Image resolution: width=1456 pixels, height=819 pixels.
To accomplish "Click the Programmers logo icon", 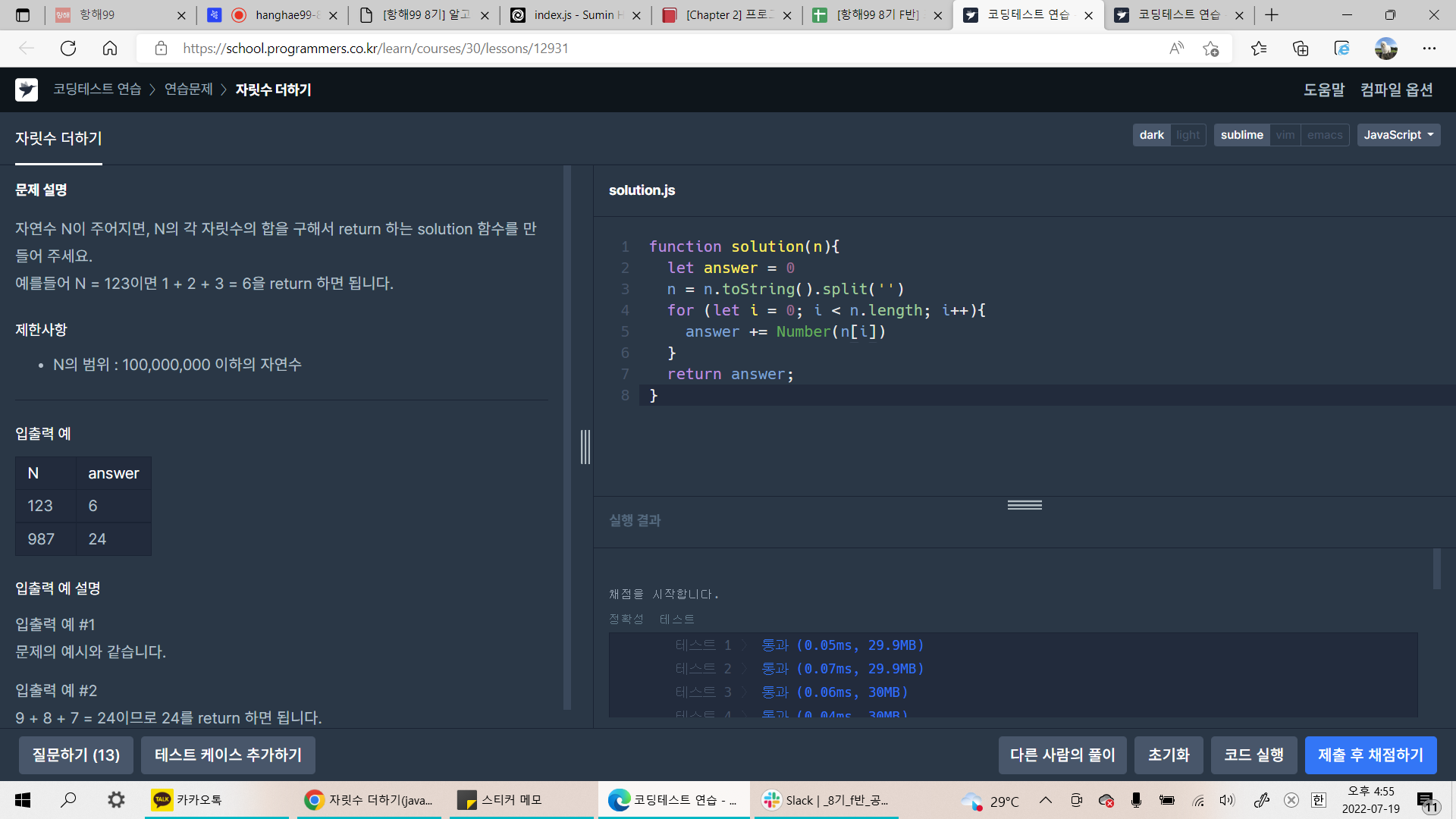I will (27, 89).
